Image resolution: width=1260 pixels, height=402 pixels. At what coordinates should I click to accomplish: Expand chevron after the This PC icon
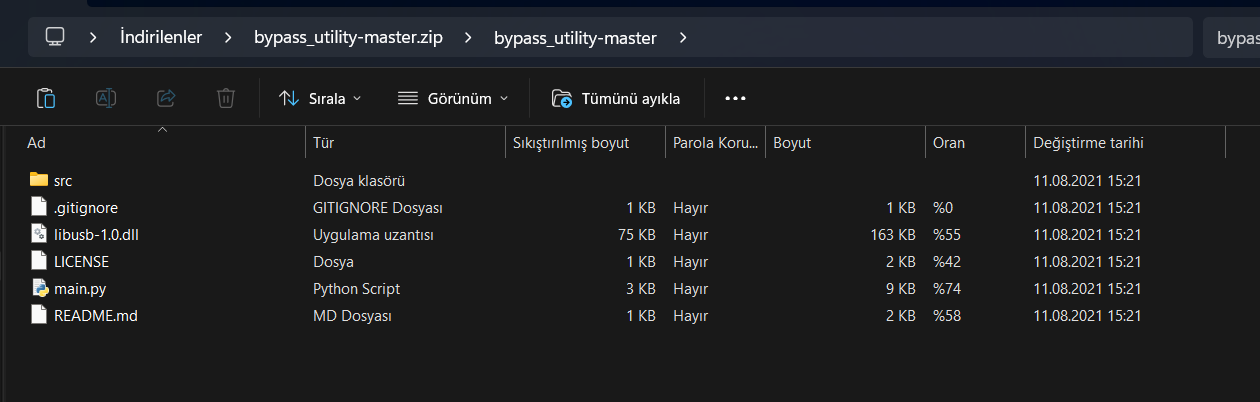tap(92, 38)
